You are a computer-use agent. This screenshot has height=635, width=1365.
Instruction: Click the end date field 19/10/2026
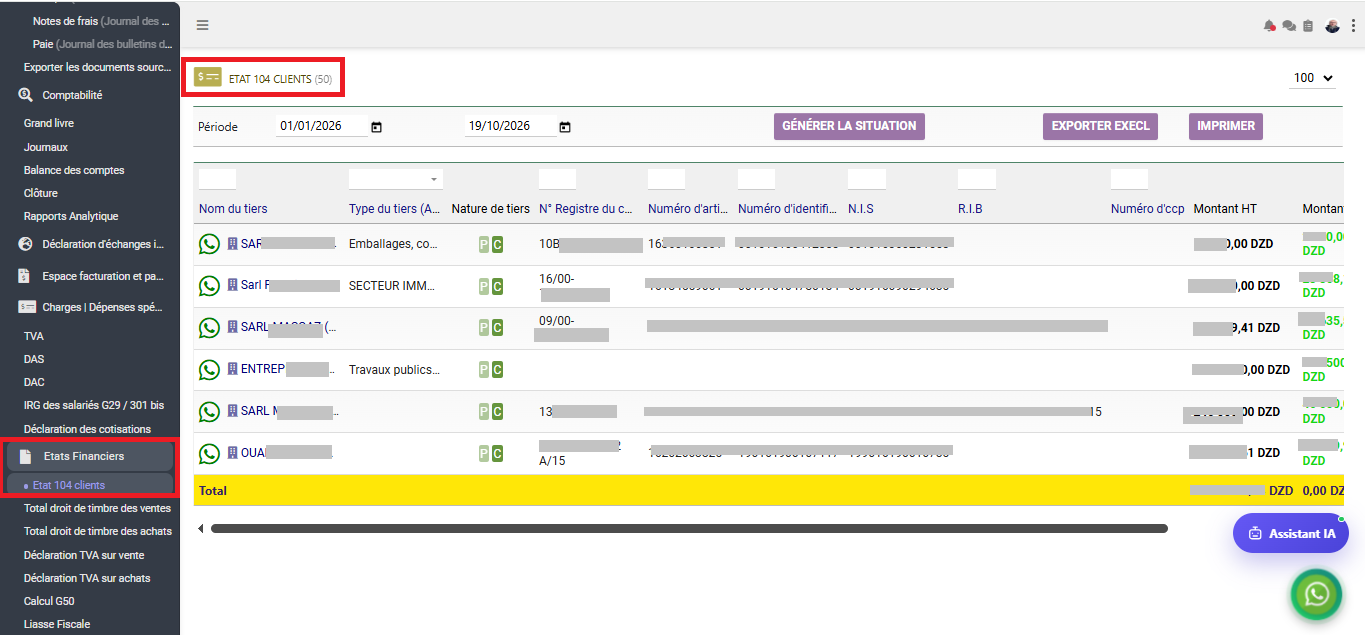pyautogui.click(x=510, y=126)
